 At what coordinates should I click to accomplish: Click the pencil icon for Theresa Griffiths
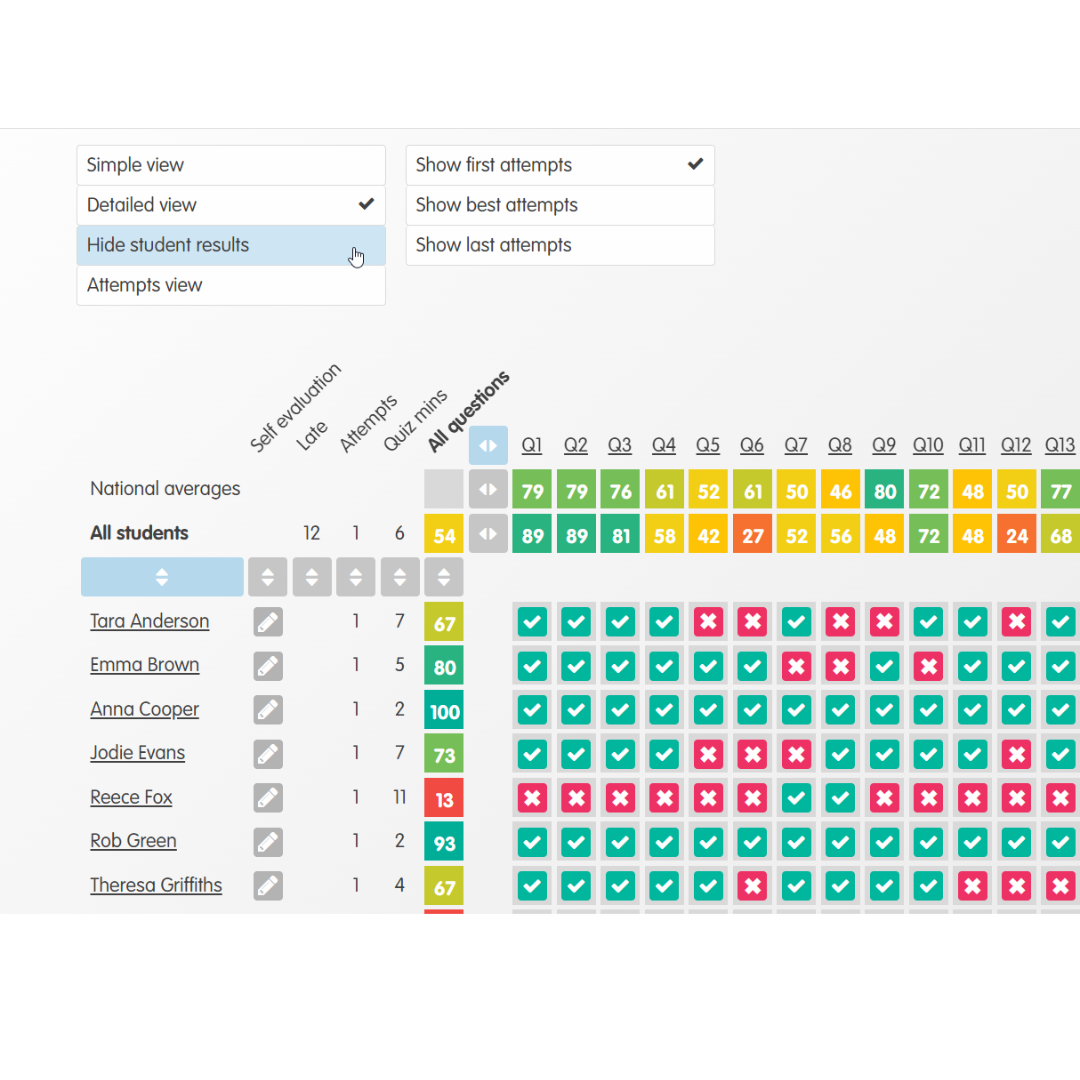click(267, 886)
